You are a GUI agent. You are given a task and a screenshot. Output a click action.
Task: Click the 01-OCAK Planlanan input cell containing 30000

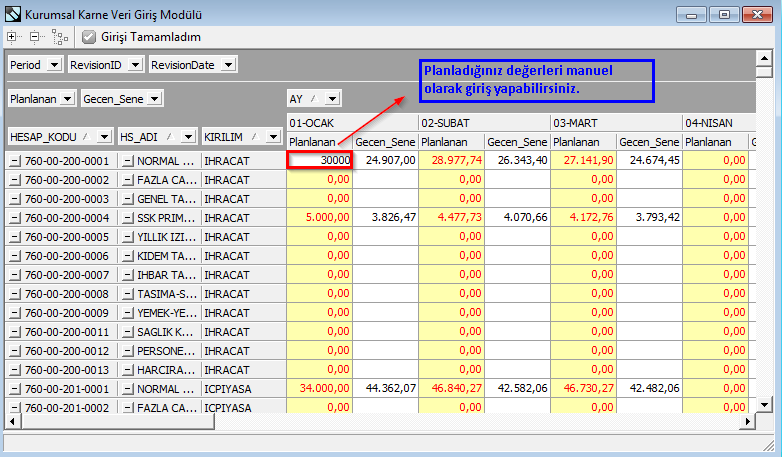(x=320, y=160)
